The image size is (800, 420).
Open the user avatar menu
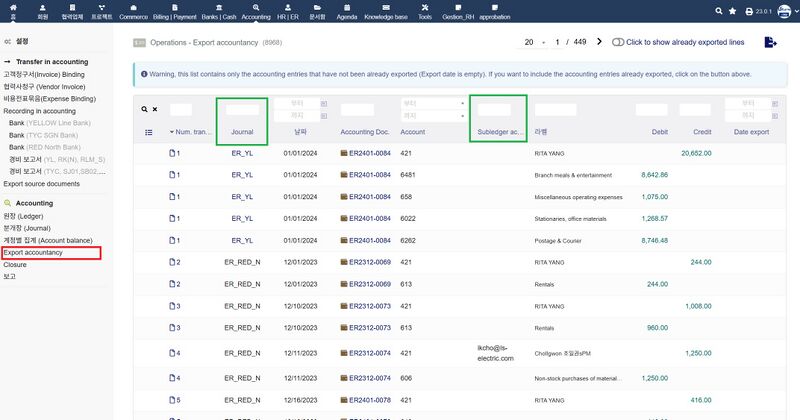pyautogui.click(x=784, y=11)
